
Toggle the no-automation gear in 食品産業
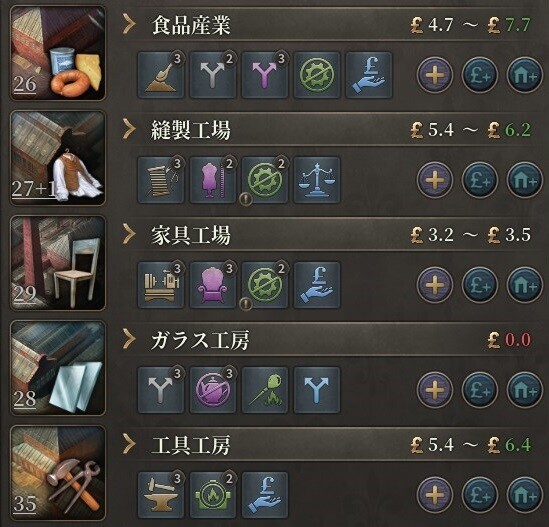click(317, 75)
